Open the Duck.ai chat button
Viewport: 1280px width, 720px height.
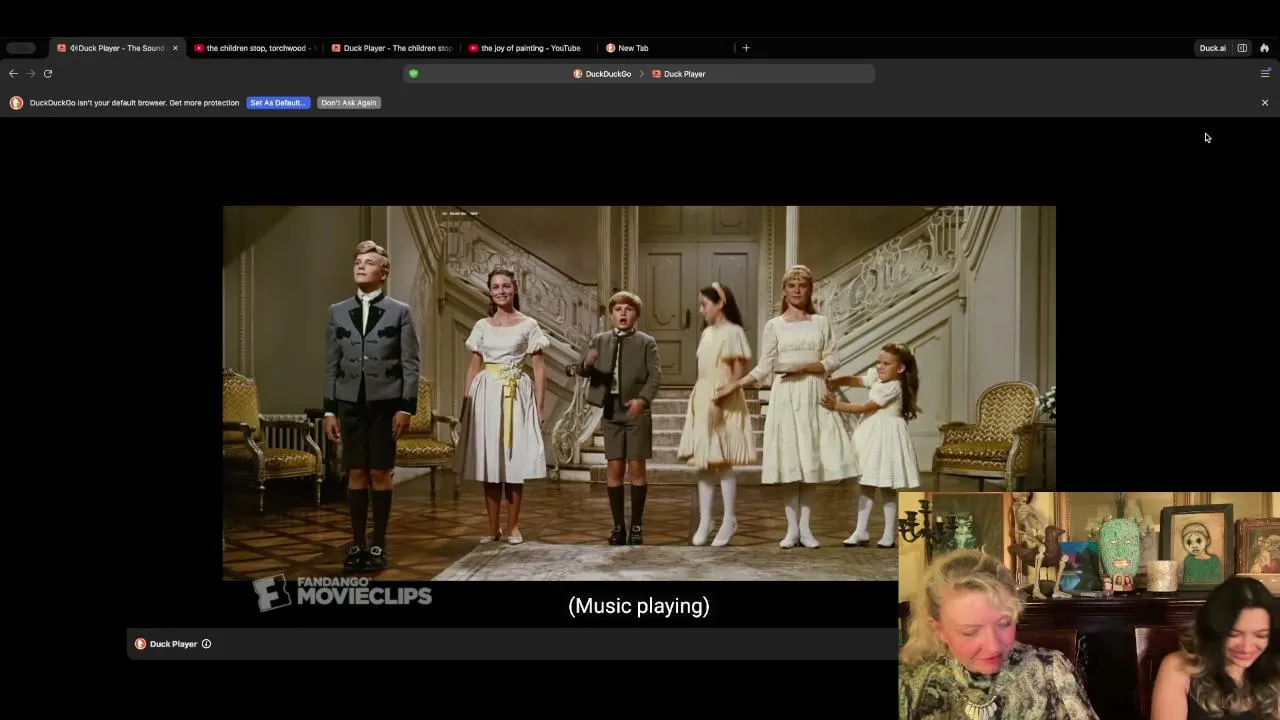1212,48
